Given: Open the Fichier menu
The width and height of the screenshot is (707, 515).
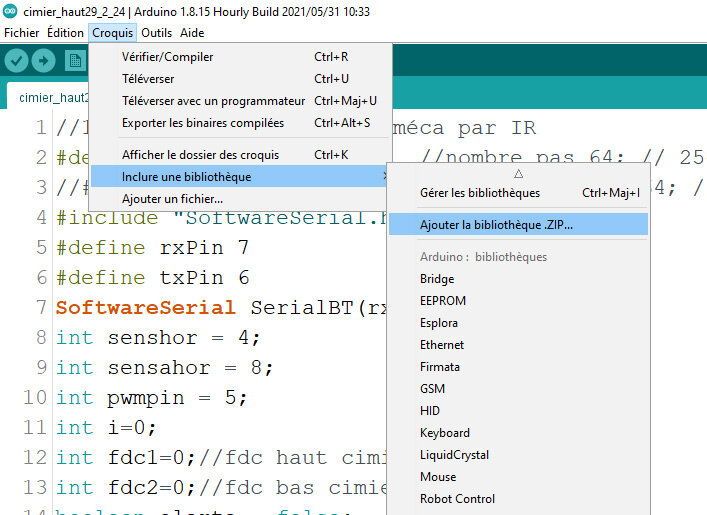Looking at the screenshot, I should (22, 33).
